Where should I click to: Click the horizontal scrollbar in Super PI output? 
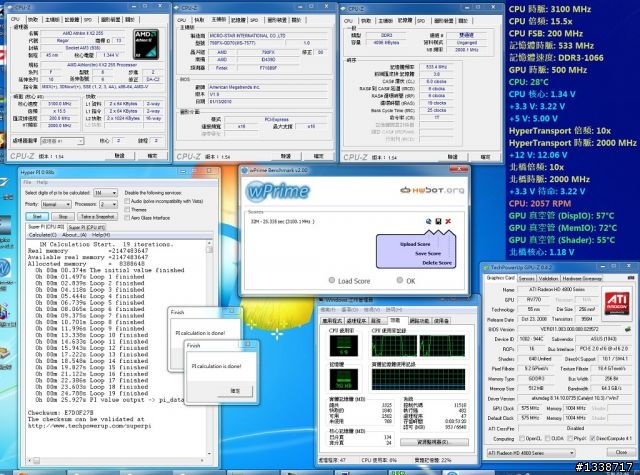click(x=116, y=461)
